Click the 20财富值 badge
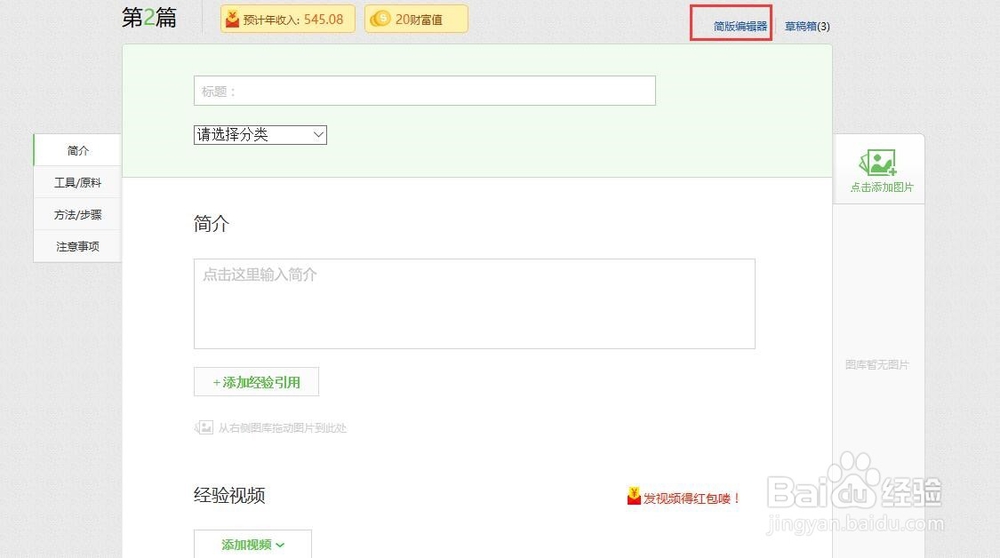The height and width of the screenshot is (558, 1000). tap(416, 19)
